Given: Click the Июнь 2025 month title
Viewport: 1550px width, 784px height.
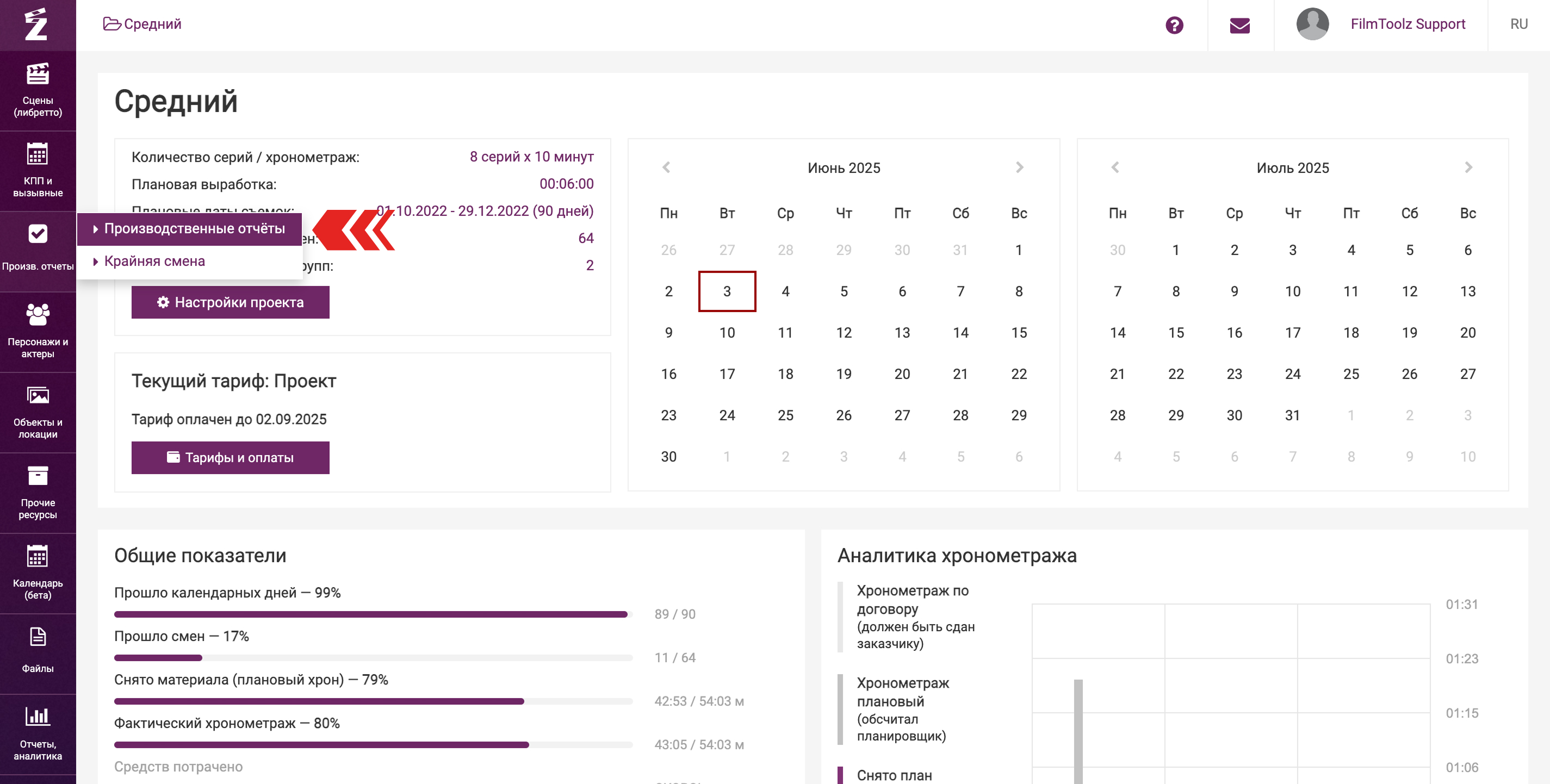Looking at the screenshot, I should (x=844, y=168).
